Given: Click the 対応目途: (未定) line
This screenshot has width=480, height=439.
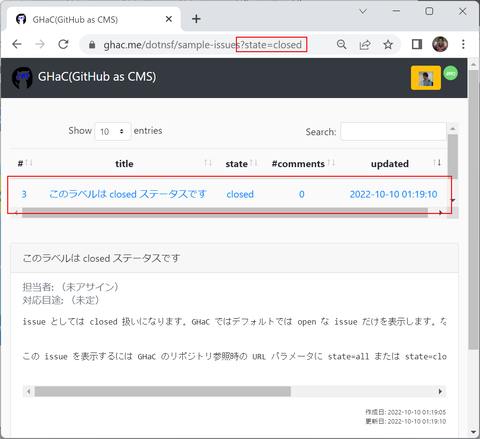Looking at the screenshot, I should click(x=61, y=300).
